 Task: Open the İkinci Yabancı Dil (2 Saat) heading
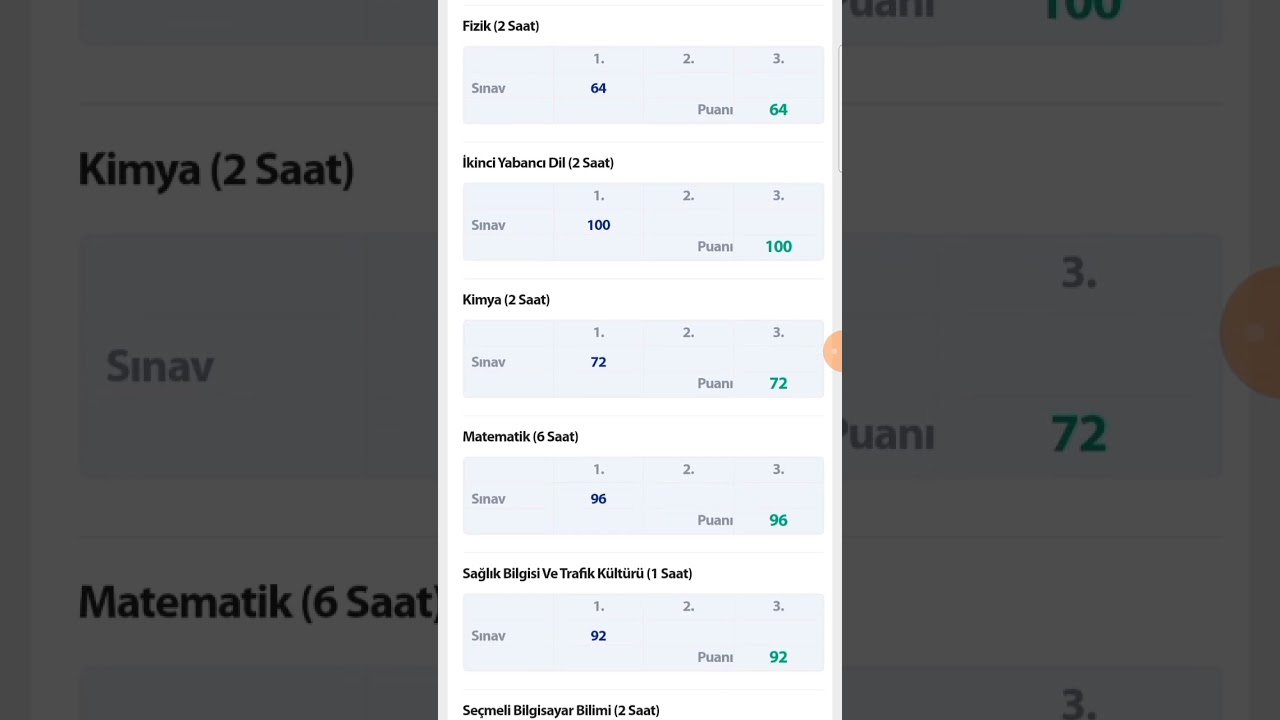click(x=538, y=163)
